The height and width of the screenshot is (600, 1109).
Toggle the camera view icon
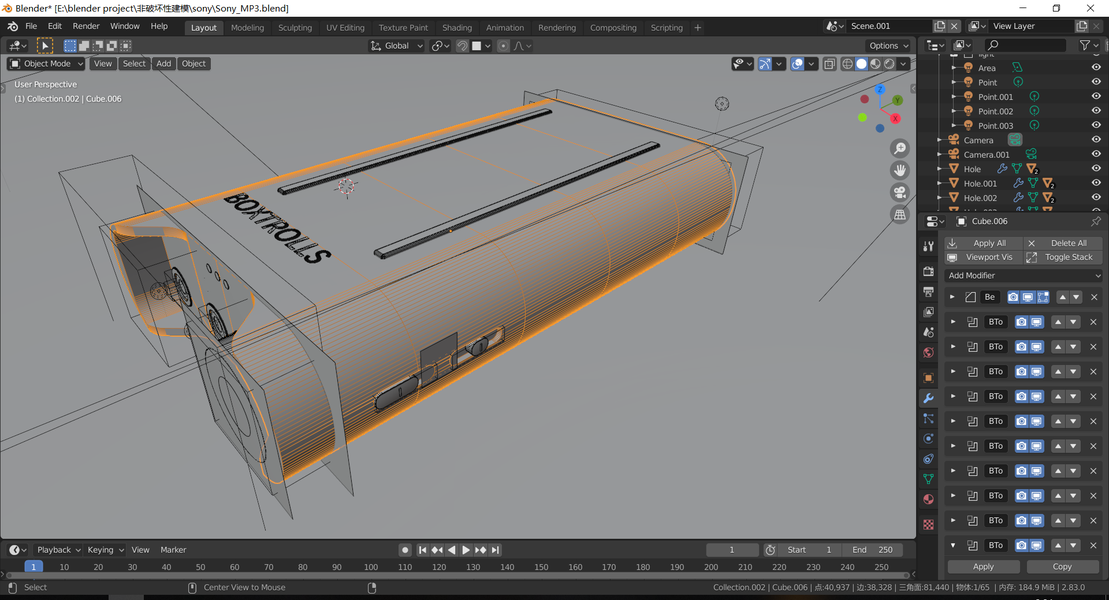pyautogui.click(x=900, y=192)
